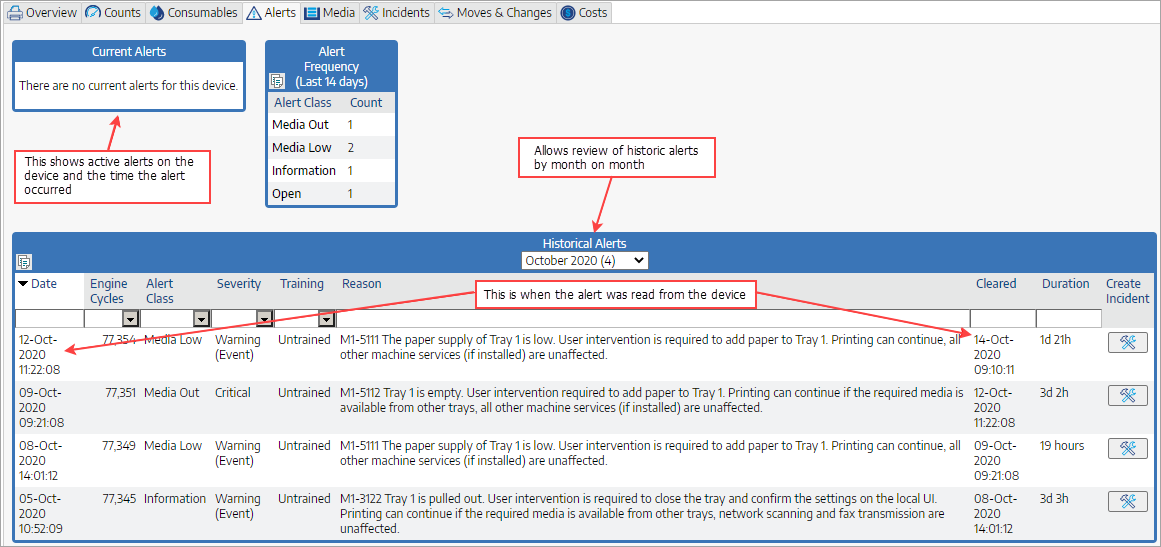Viewport: 1161px width, 547px height.
Task: Click the 19 hours duration cell
Action: pos(1062,446)
